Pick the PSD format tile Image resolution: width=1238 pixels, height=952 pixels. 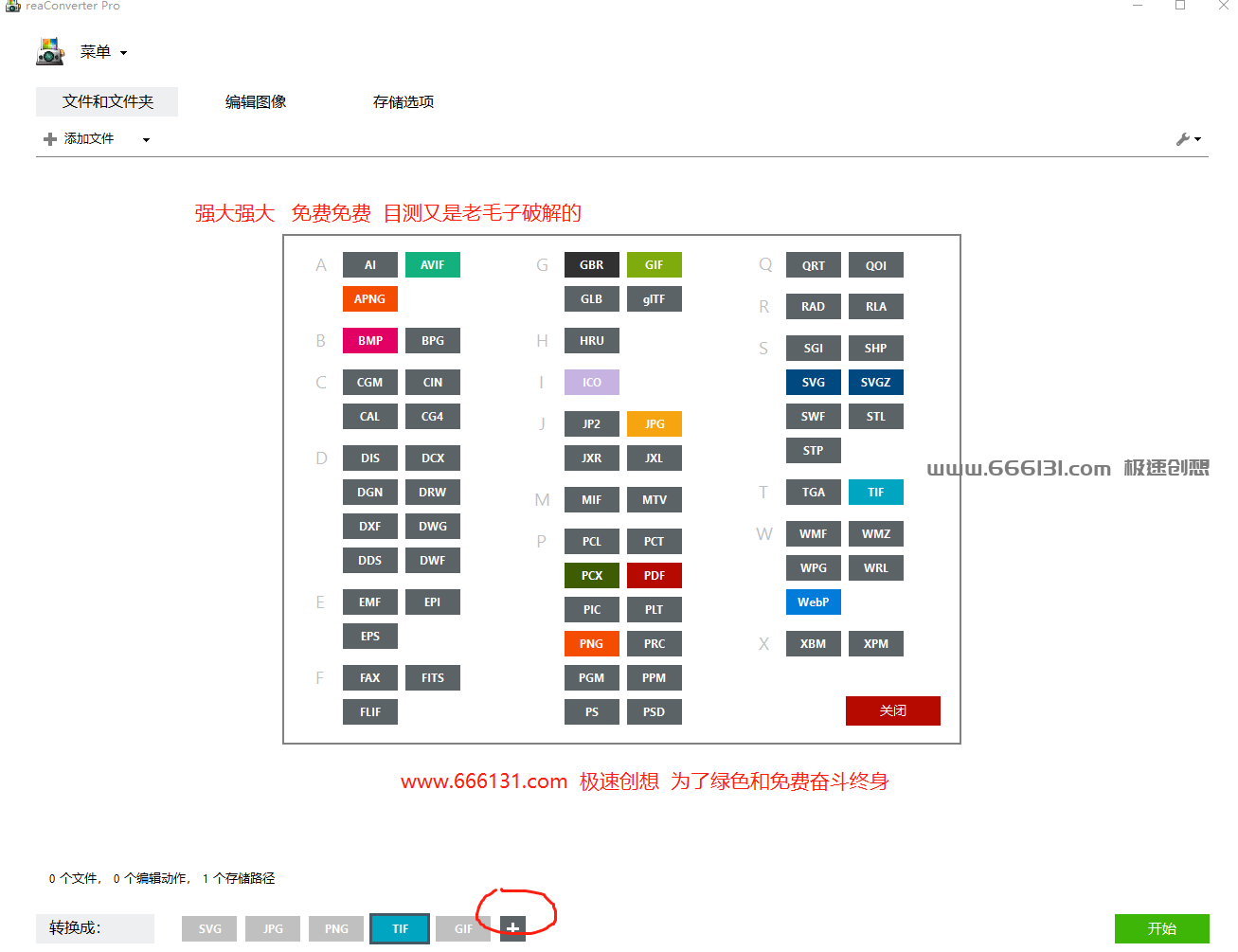pyautogui.click(x=655, y=712)
